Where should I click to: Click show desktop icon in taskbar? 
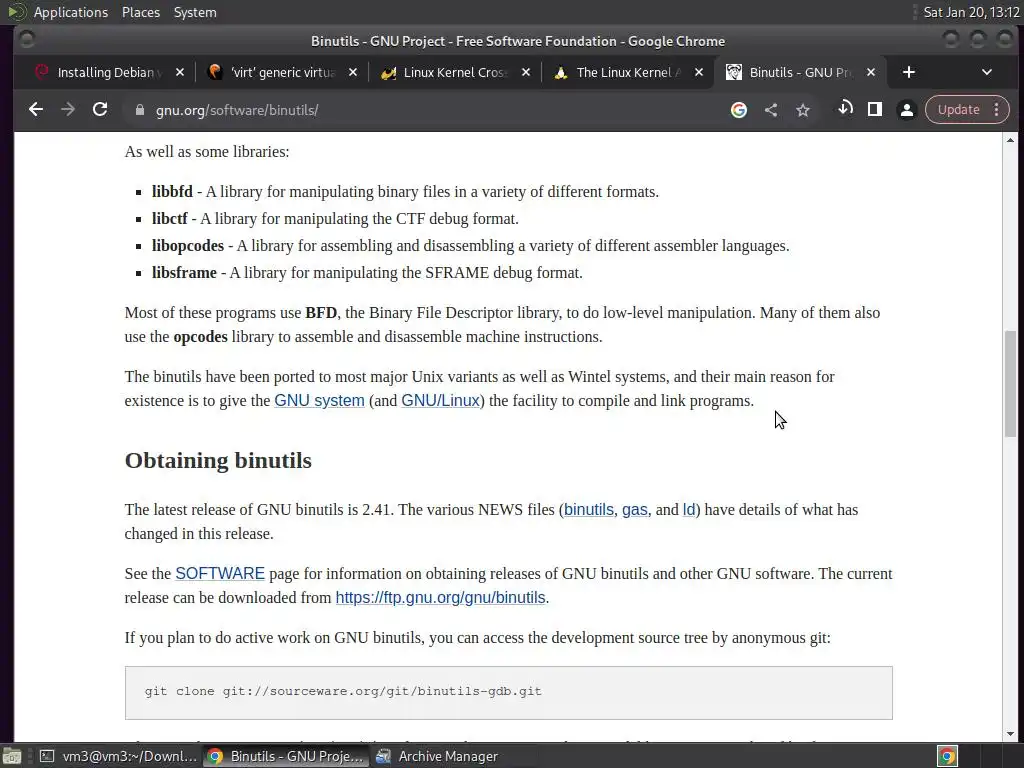11,757
